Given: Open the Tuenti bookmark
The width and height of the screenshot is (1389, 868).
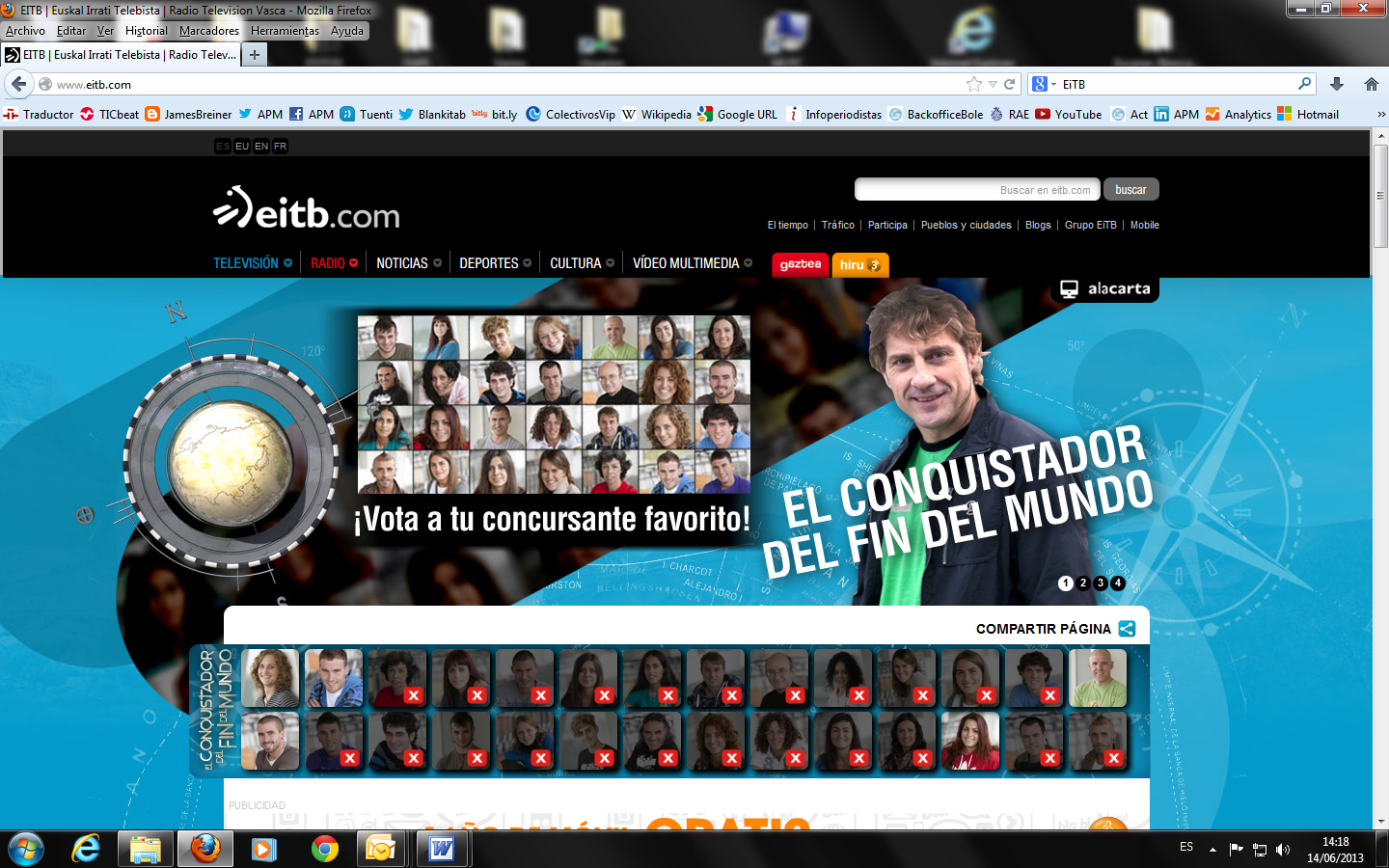Looking at the screenshot, I should pyautogui.click(x=367, y=114).
